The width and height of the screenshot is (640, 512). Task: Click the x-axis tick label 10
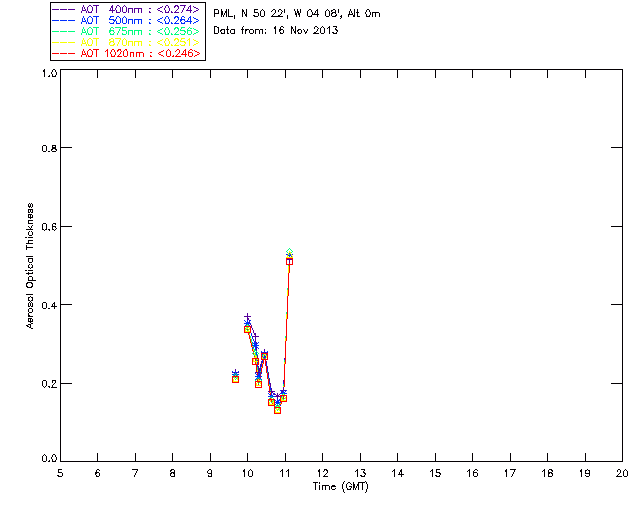tap(247, 474)
